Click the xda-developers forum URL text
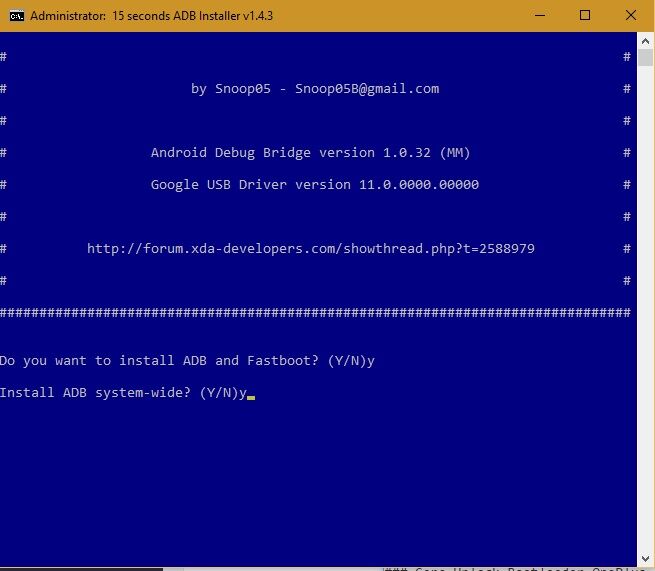Viewport: 655px width, 571px height. [311, 249]
